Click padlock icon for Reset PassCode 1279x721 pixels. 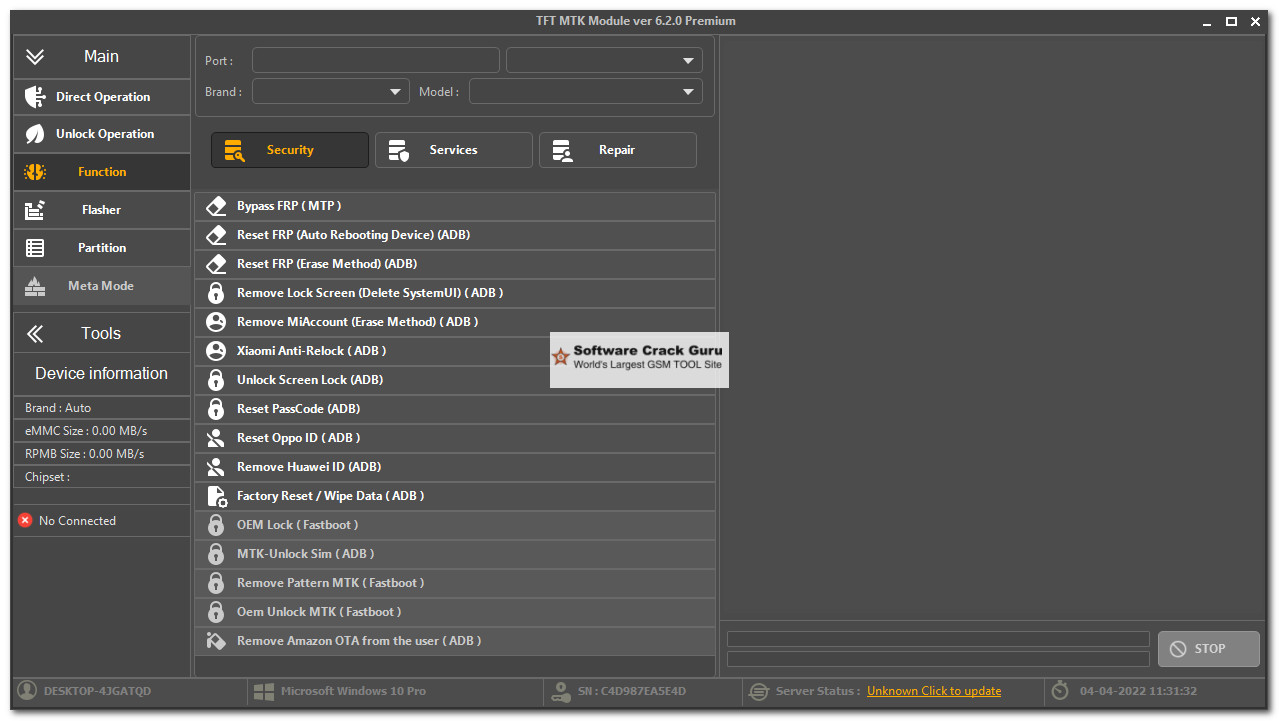(216, 409)
